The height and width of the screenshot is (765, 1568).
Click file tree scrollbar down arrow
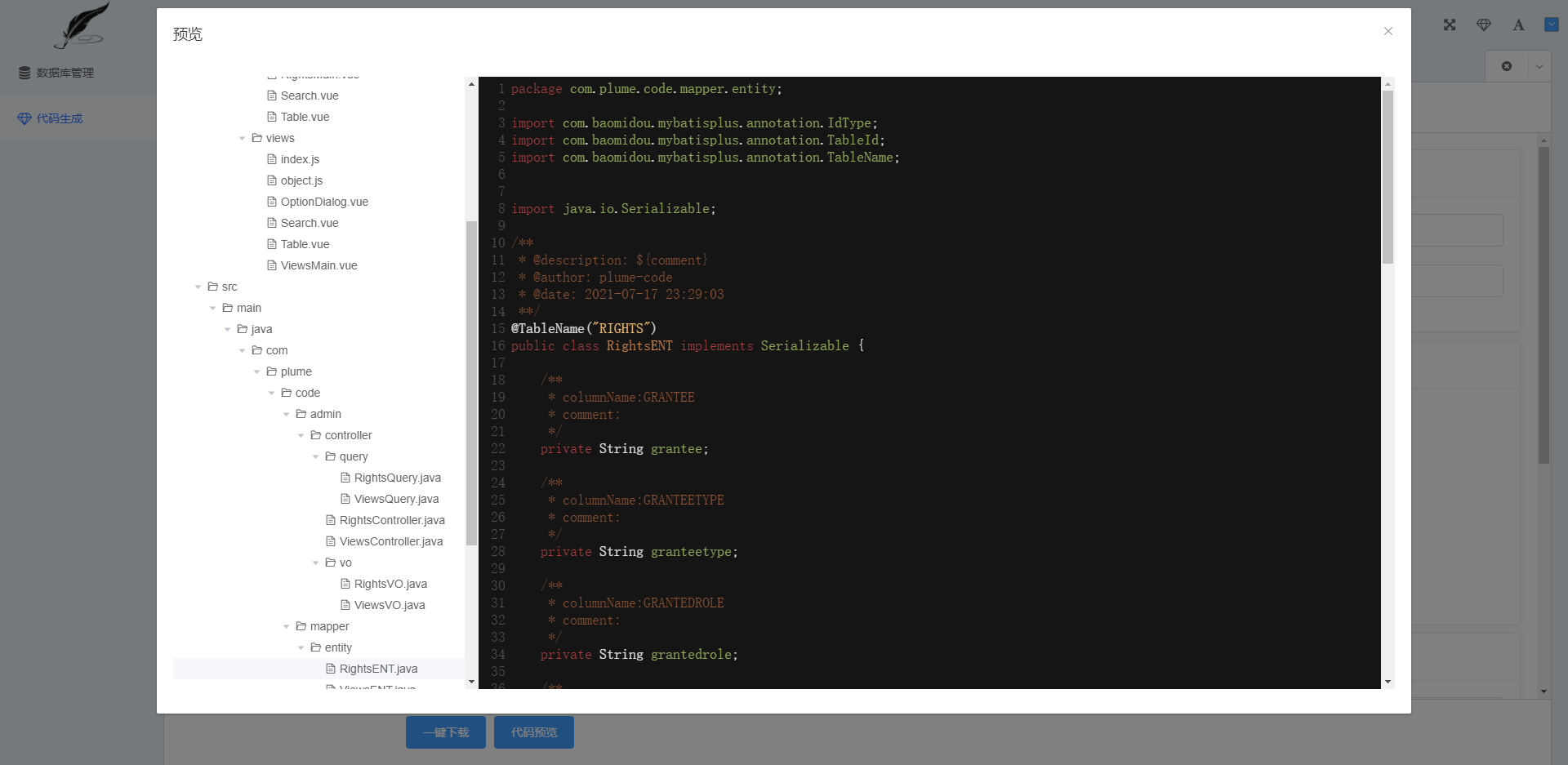(471, 682)
